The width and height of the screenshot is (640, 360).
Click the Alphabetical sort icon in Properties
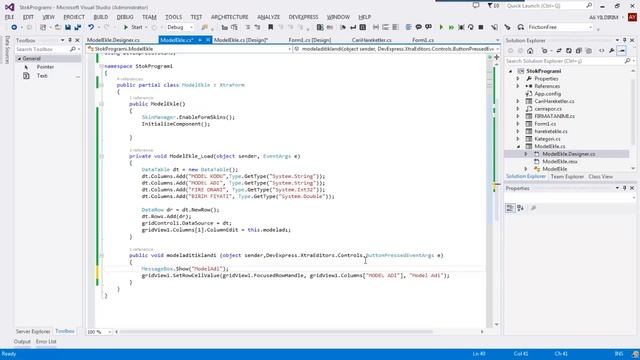(x=520, y=208)
